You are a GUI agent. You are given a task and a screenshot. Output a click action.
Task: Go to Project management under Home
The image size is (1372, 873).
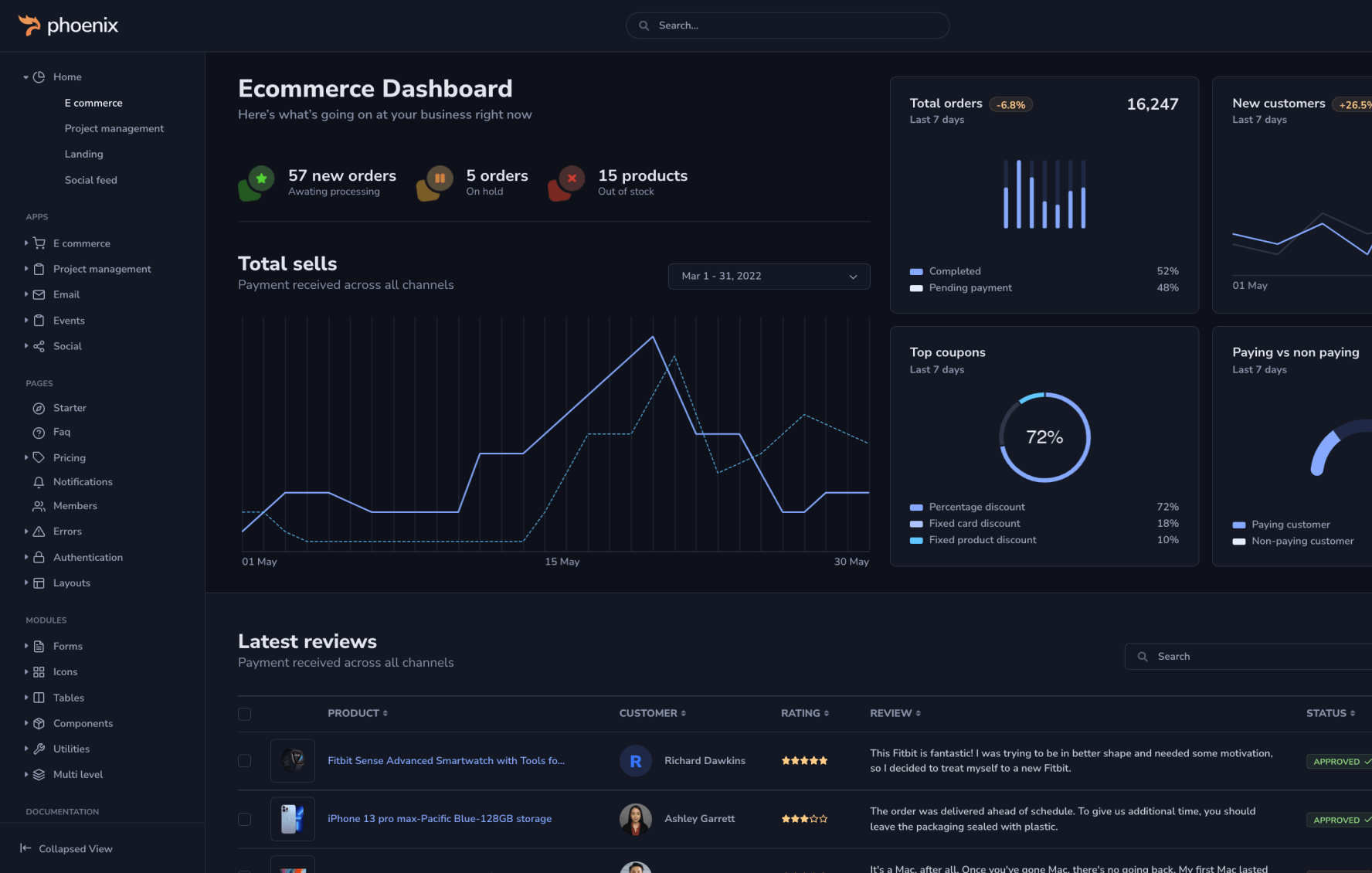pyautogui.click(x=114, y=129)
